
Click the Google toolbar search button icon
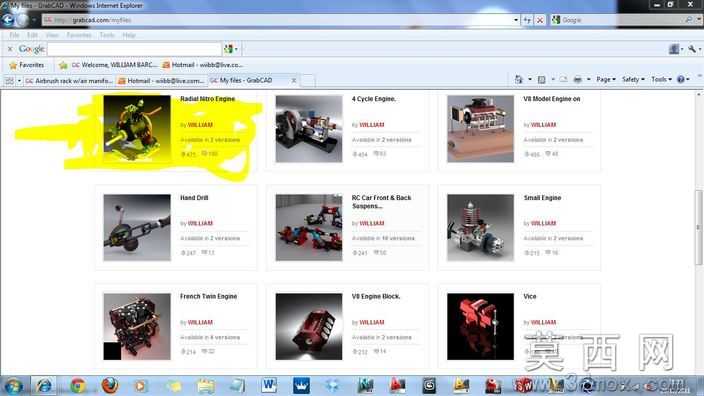tap(229, 49)
